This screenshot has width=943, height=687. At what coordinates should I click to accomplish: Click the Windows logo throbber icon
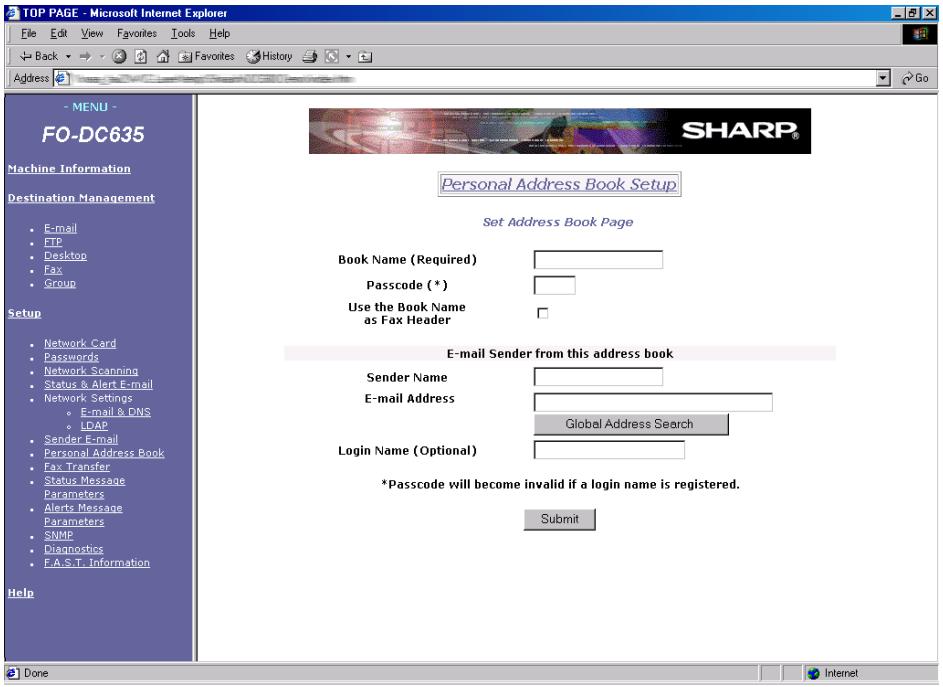click(x=920, y=34)
